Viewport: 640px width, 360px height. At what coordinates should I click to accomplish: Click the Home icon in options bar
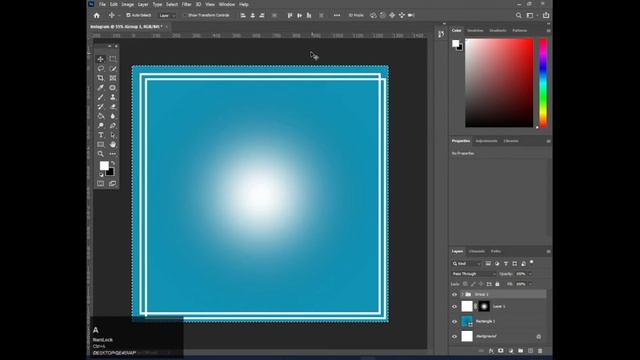point(97,16)
